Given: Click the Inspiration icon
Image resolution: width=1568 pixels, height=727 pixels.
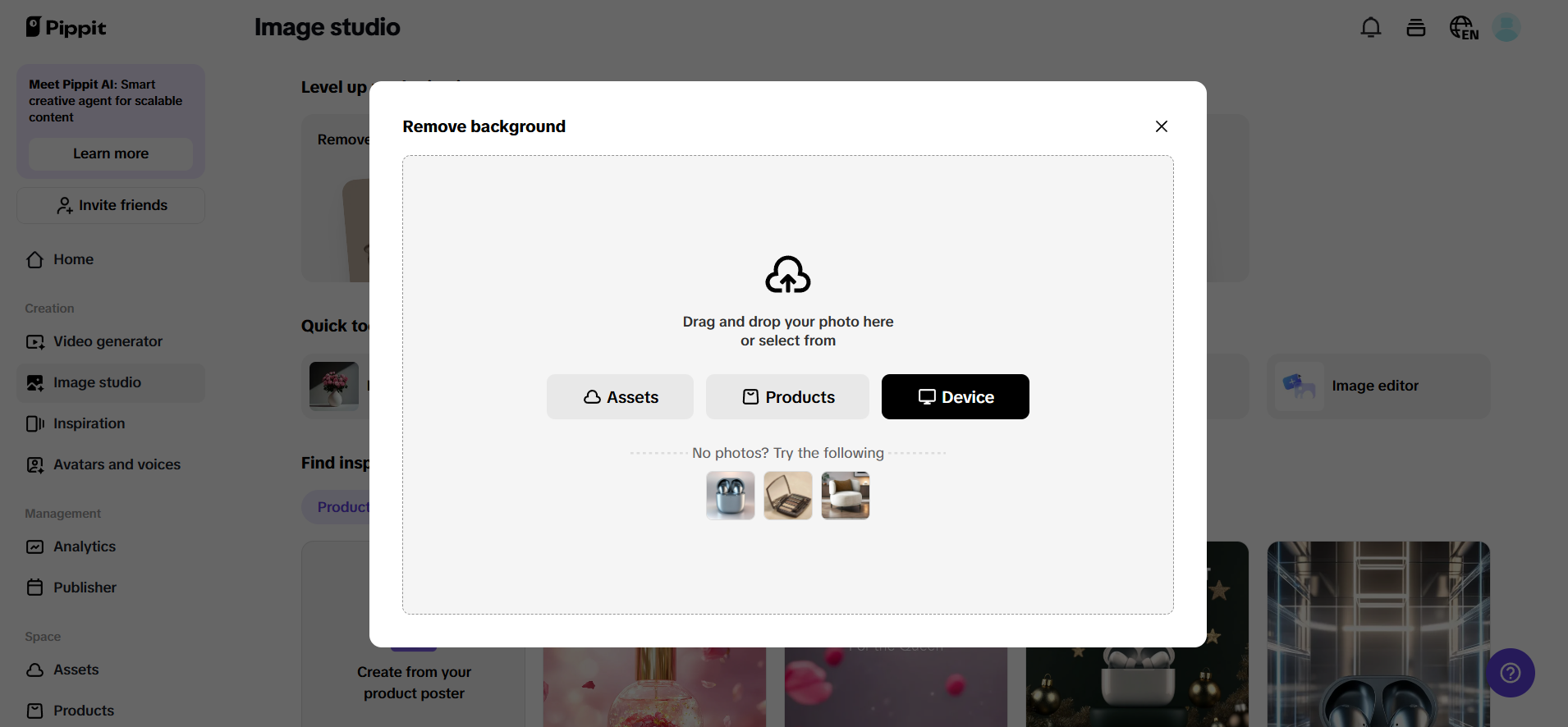Looking at the screenshot, I should click(34, 423).
